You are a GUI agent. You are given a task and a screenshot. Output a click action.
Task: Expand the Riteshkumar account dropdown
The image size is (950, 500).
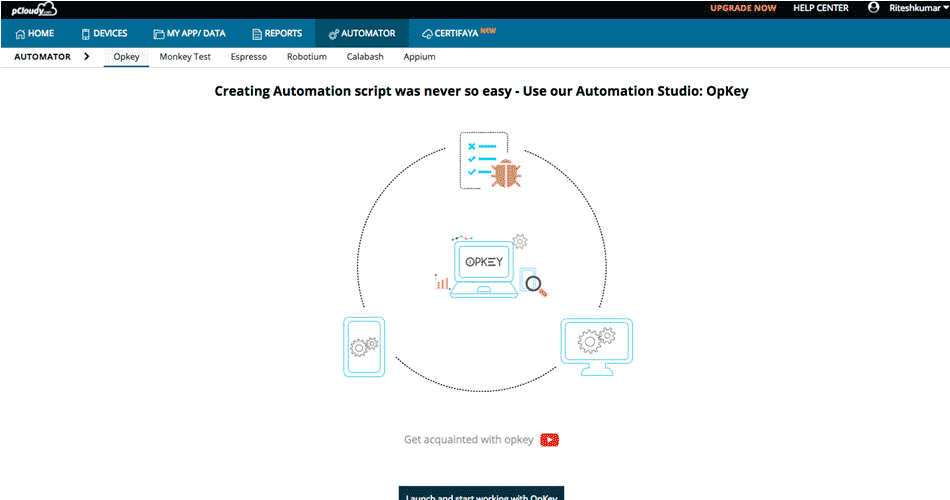point(918,8)
